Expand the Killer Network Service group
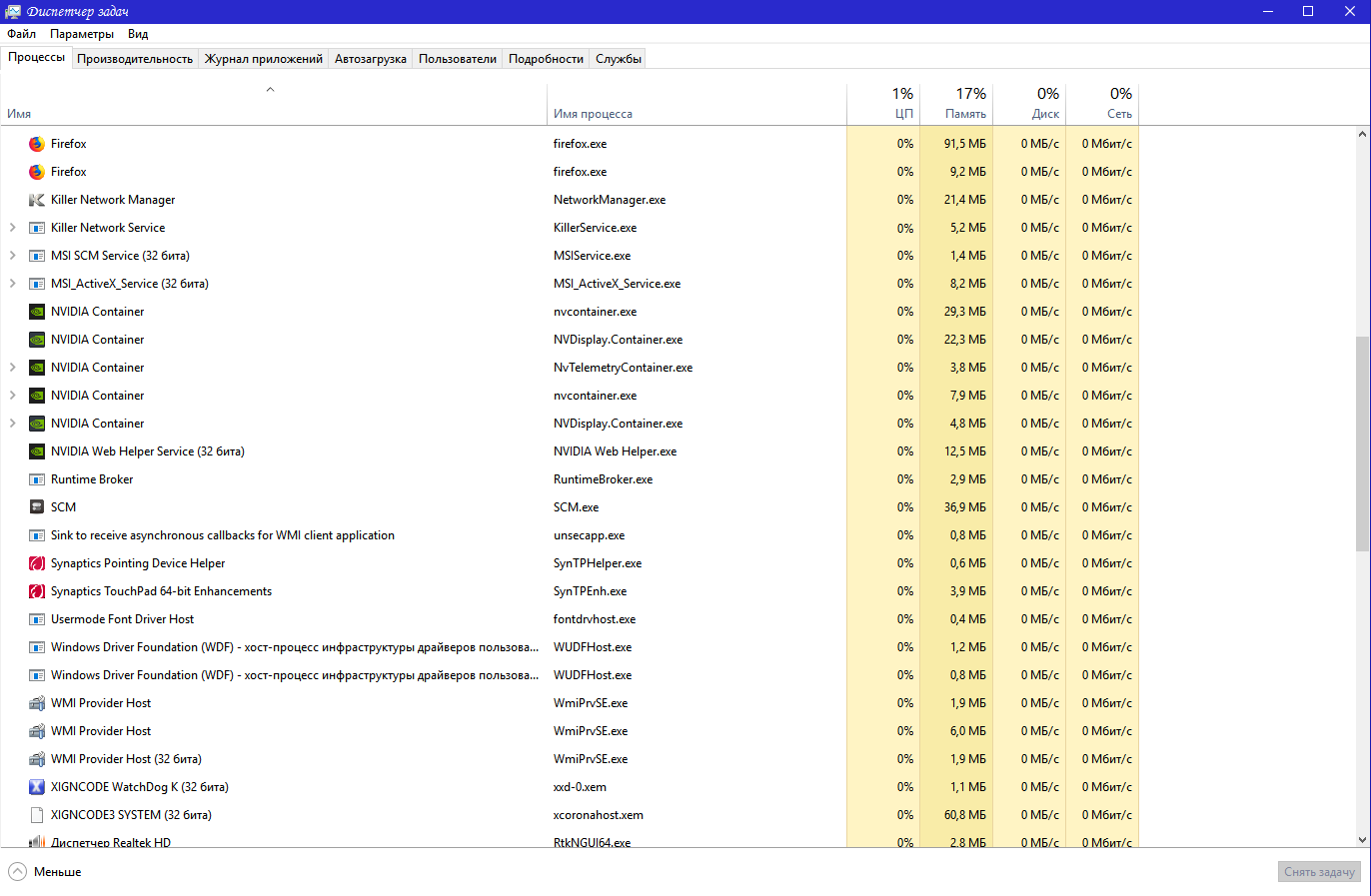This screenshot has width=1371, height=896. 12,228
